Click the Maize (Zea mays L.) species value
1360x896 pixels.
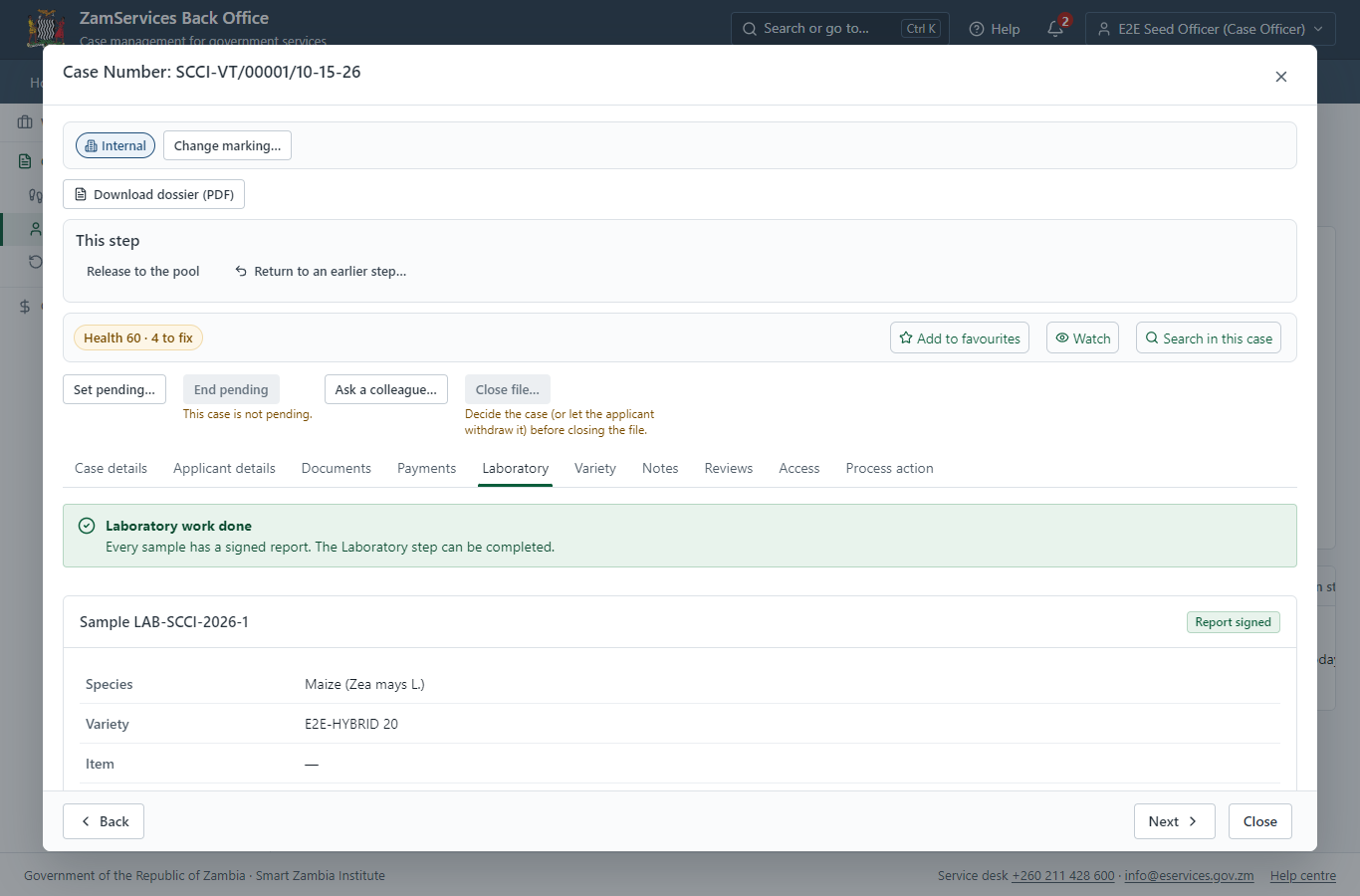tap(364, 684)
